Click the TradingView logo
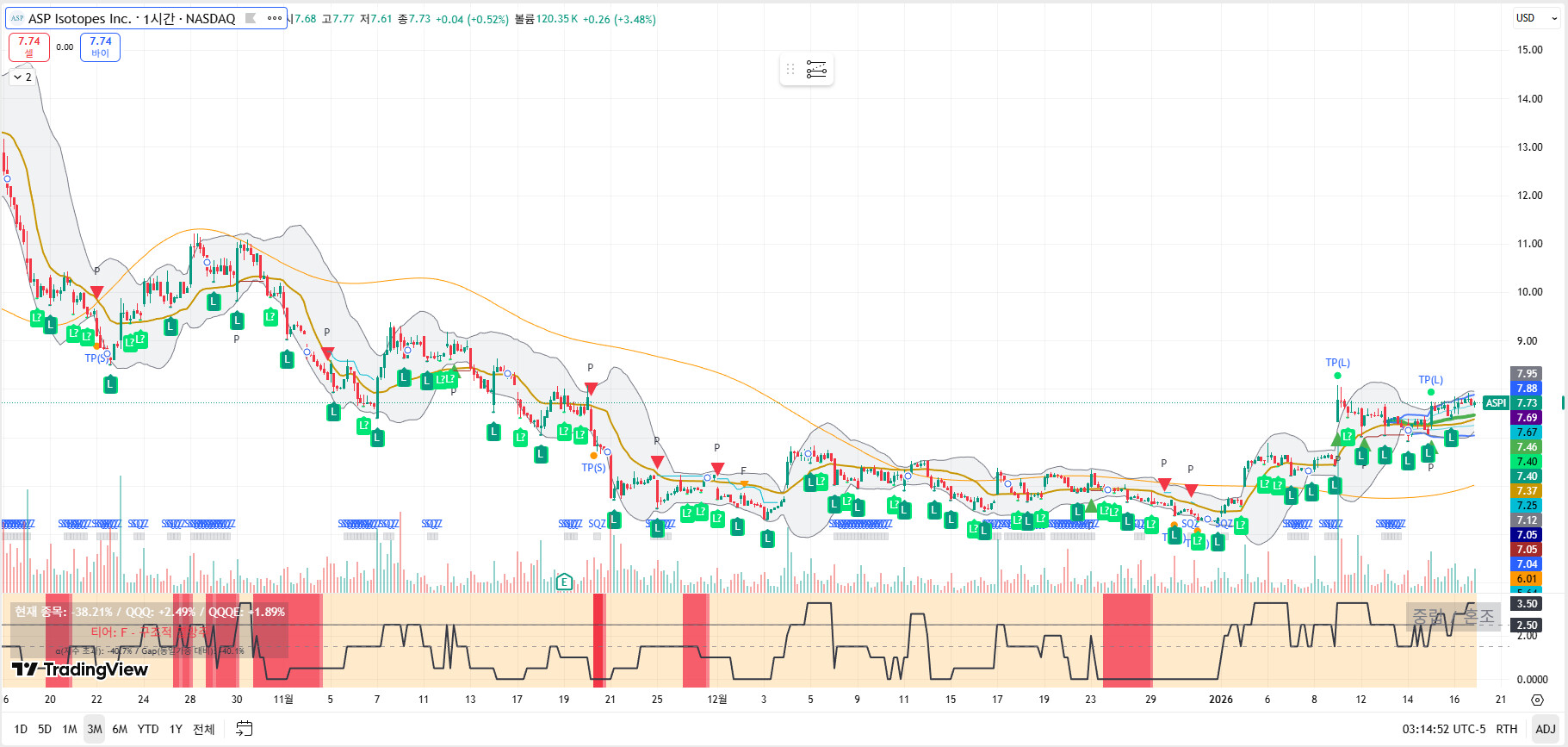 [80, 669]
